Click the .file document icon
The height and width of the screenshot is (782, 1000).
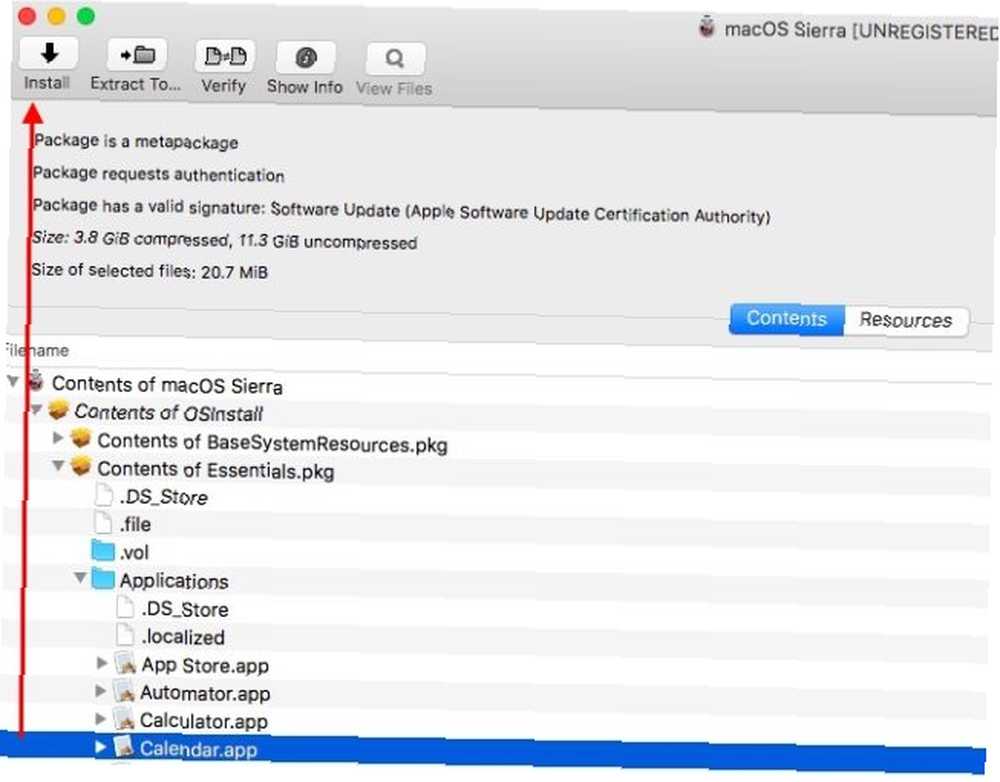coord(103,522)
